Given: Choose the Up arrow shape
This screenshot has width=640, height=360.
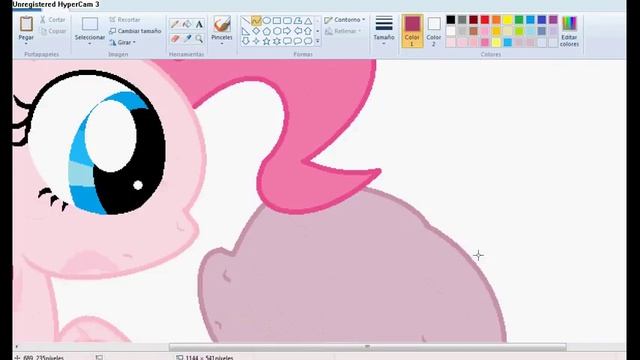Looking at the screenshot, I should (x=308, y=31).
